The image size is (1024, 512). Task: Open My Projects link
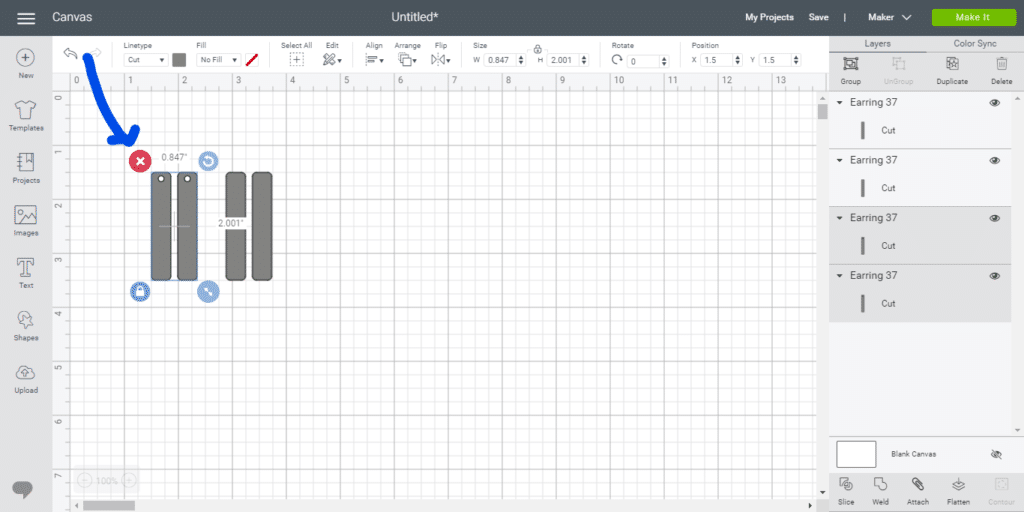point(769,17)
